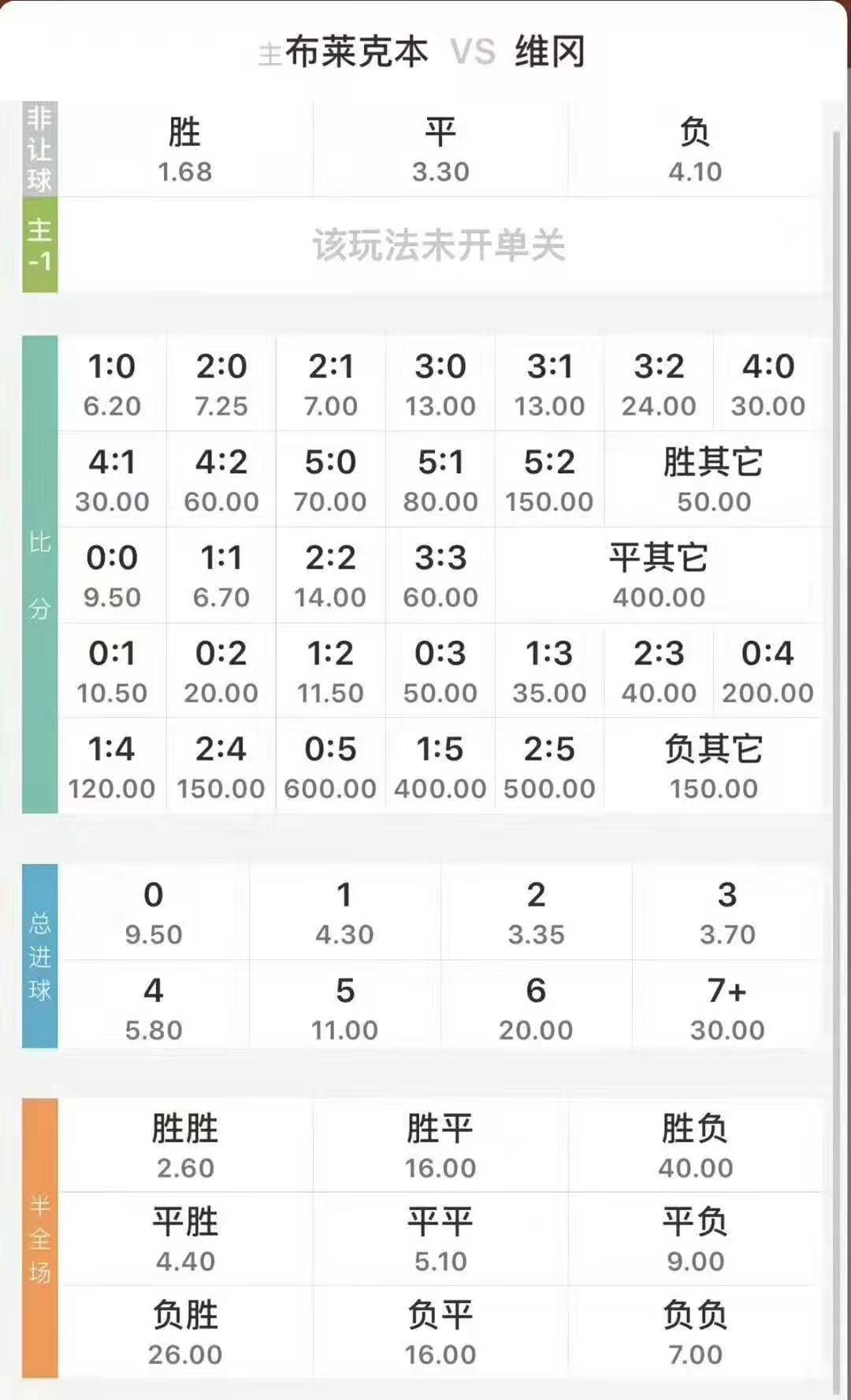851x1400 pixels.
Task: Click the 比分 section label
Action: coord(40,575)
